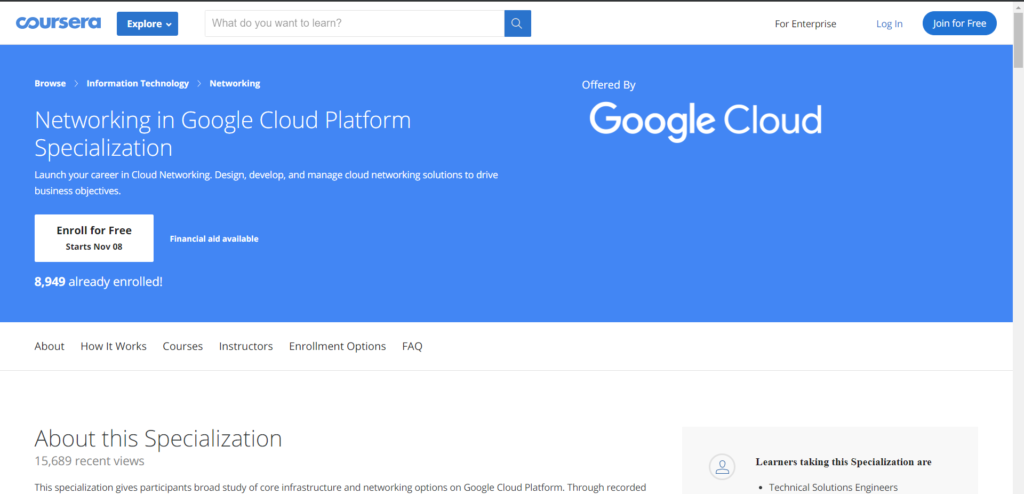The width and height of the screenshot is (1024, 494).
Task: Click the magnifying glass search button
Action: (517, 24)
